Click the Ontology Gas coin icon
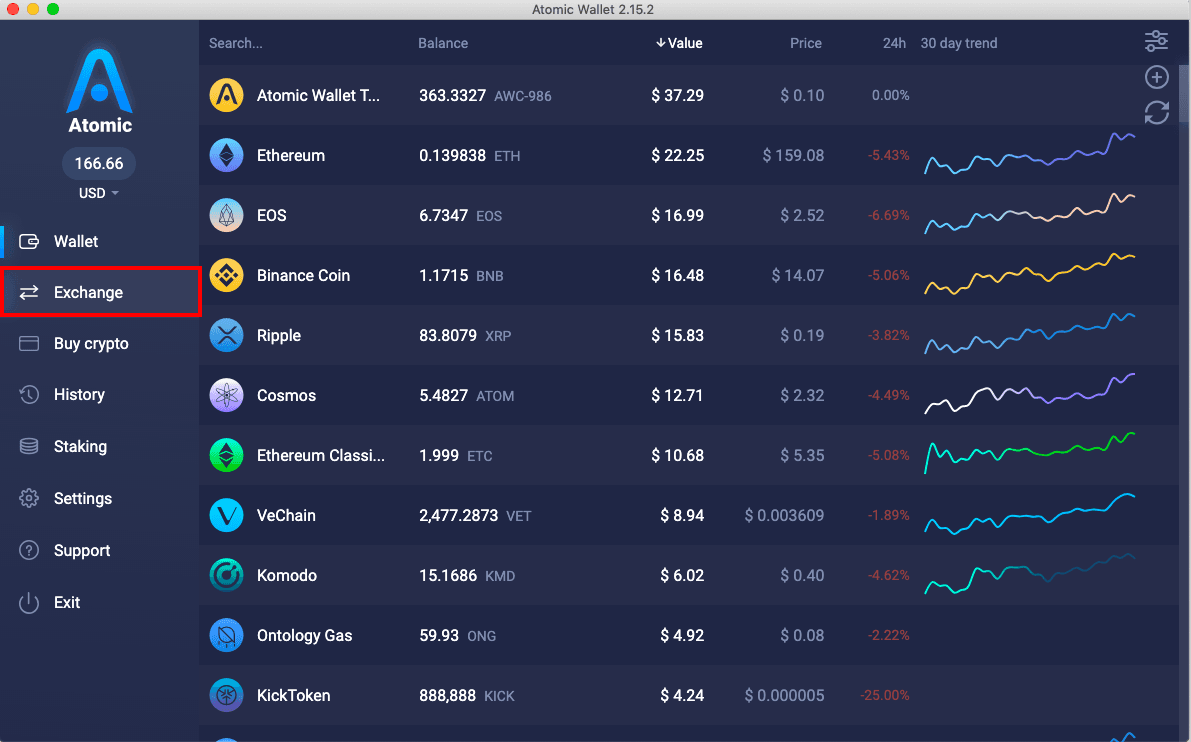This screenshot has width=1191, height=742. [x=226, y=636]
